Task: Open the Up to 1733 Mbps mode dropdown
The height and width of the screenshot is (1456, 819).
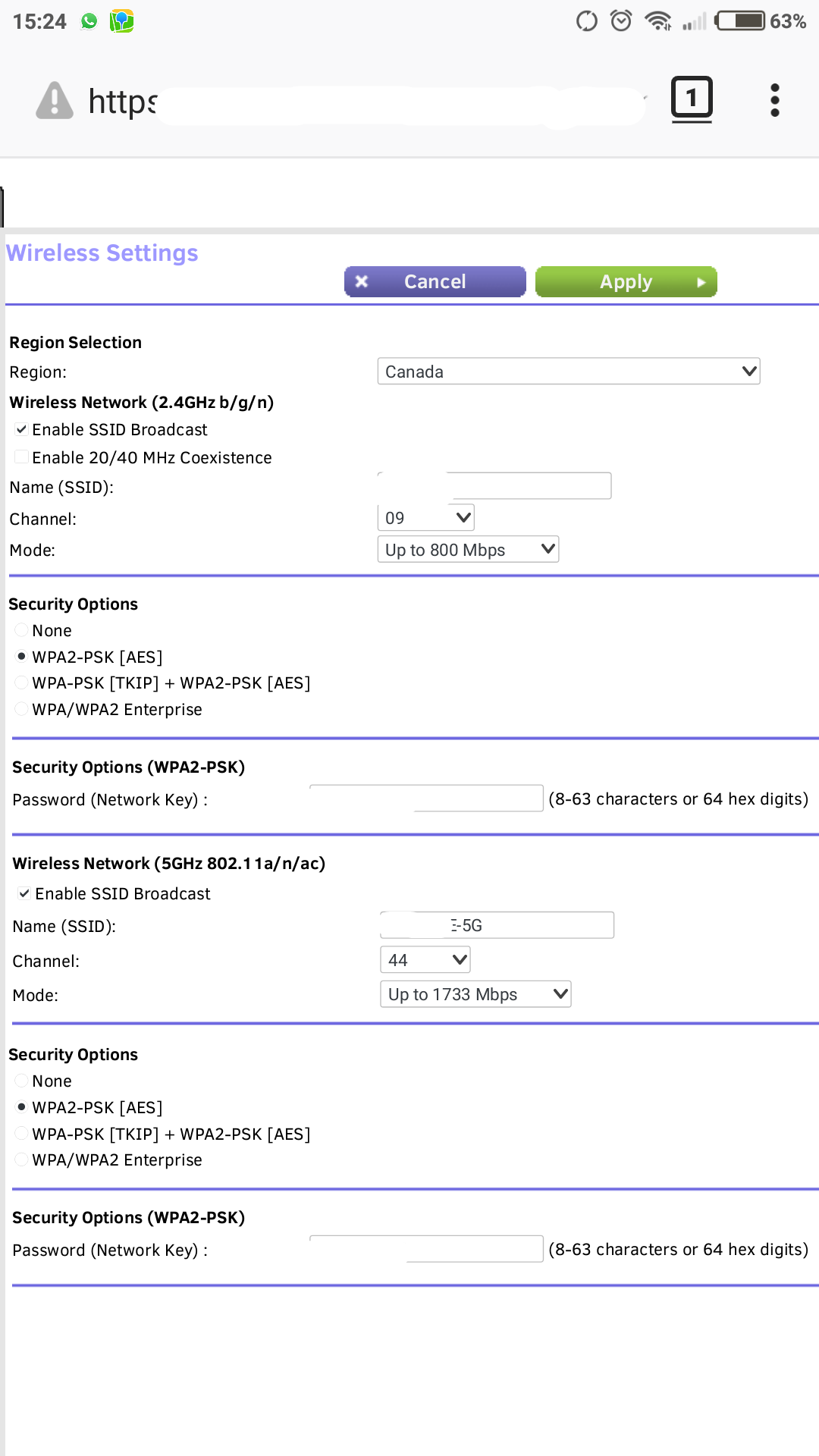Action: coord(475,994)
